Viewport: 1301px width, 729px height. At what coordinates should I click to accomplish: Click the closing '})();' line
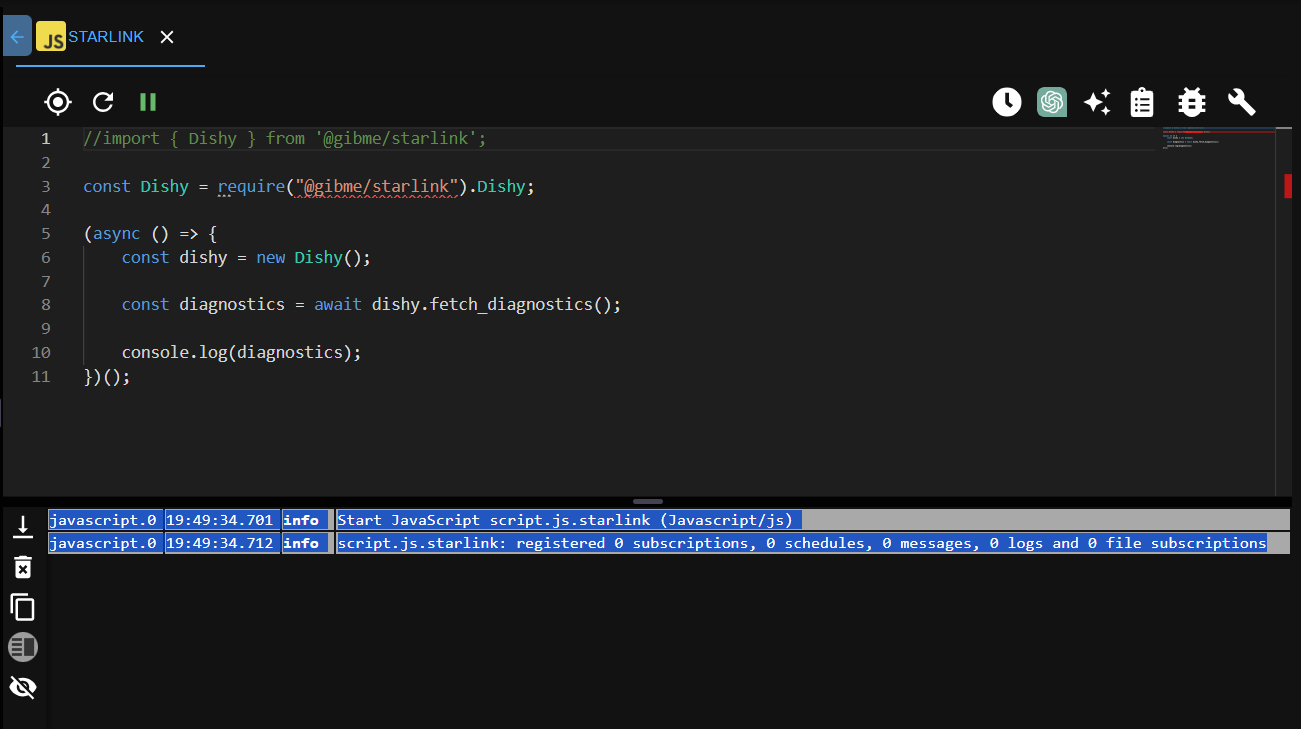point(107,376)
